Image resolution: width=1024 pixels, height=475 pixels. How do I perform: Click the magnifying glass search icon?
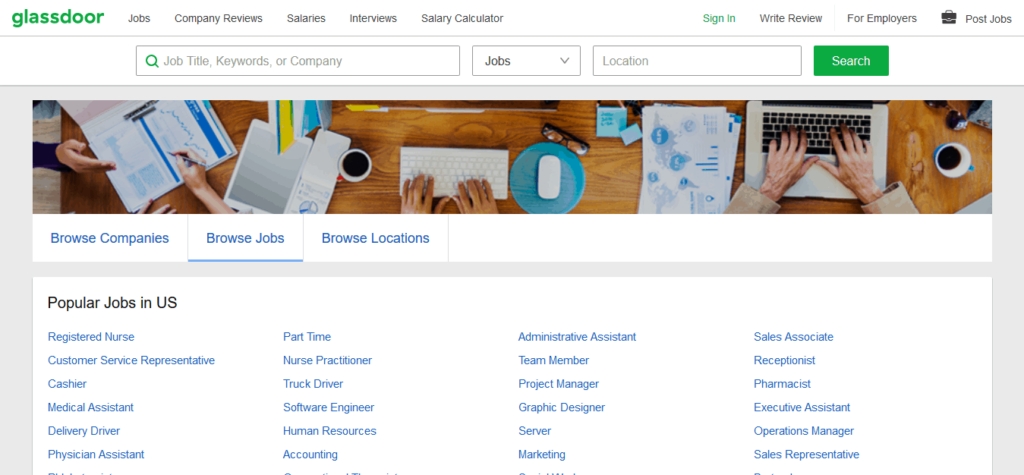click(152, 61)
